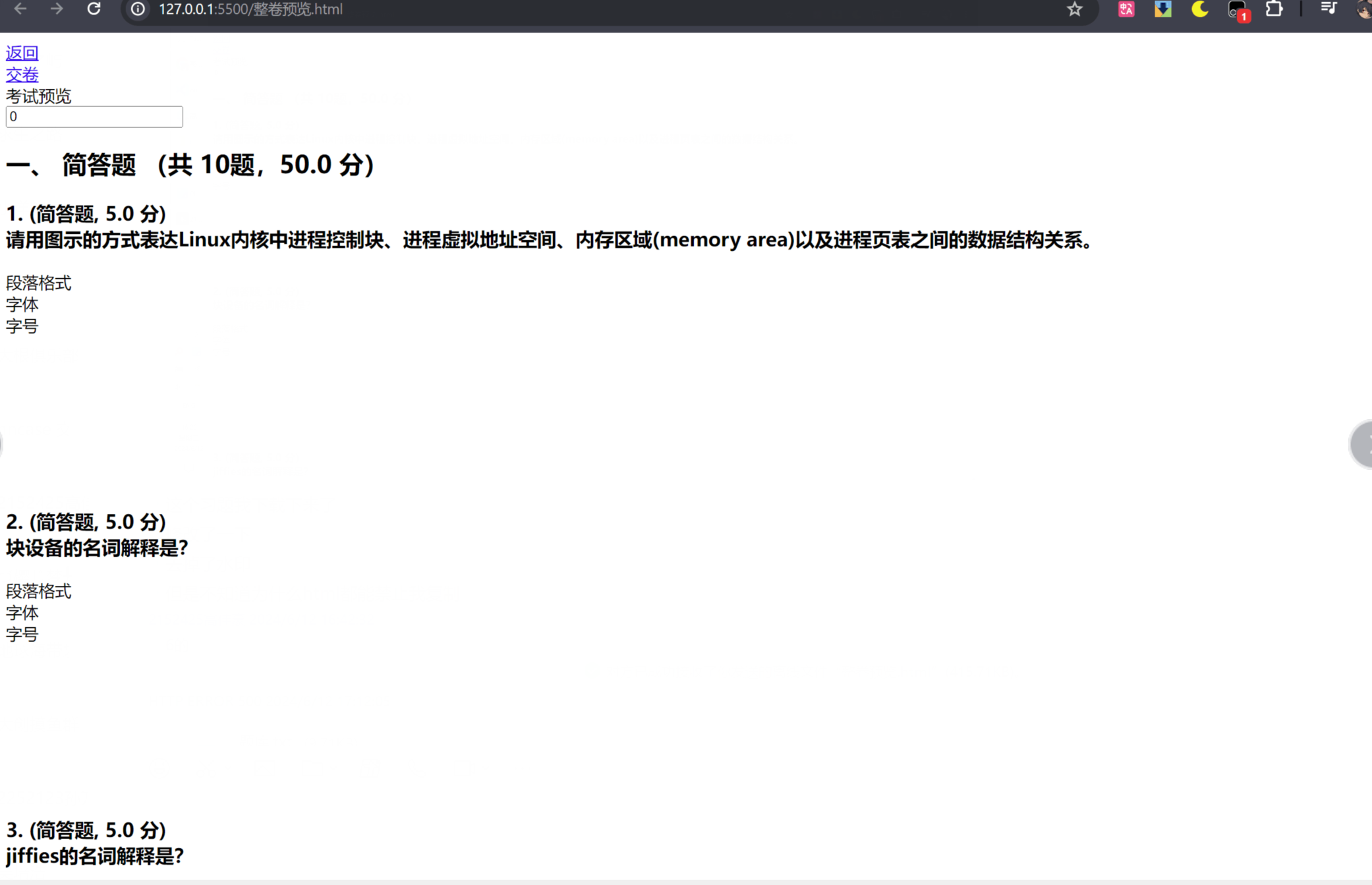Open the download arrow extension
The height and width of the screenshot is (885, 1372).
1163,9
